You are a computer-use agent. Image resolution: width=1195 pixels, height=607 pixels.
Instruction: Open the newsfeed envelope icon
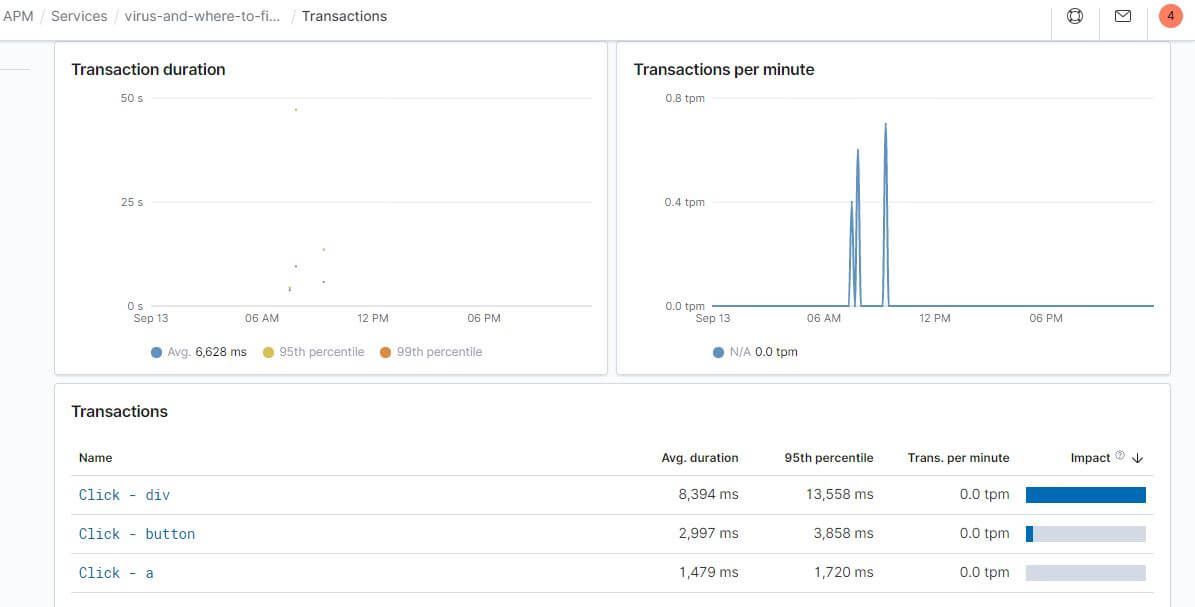1122,16
